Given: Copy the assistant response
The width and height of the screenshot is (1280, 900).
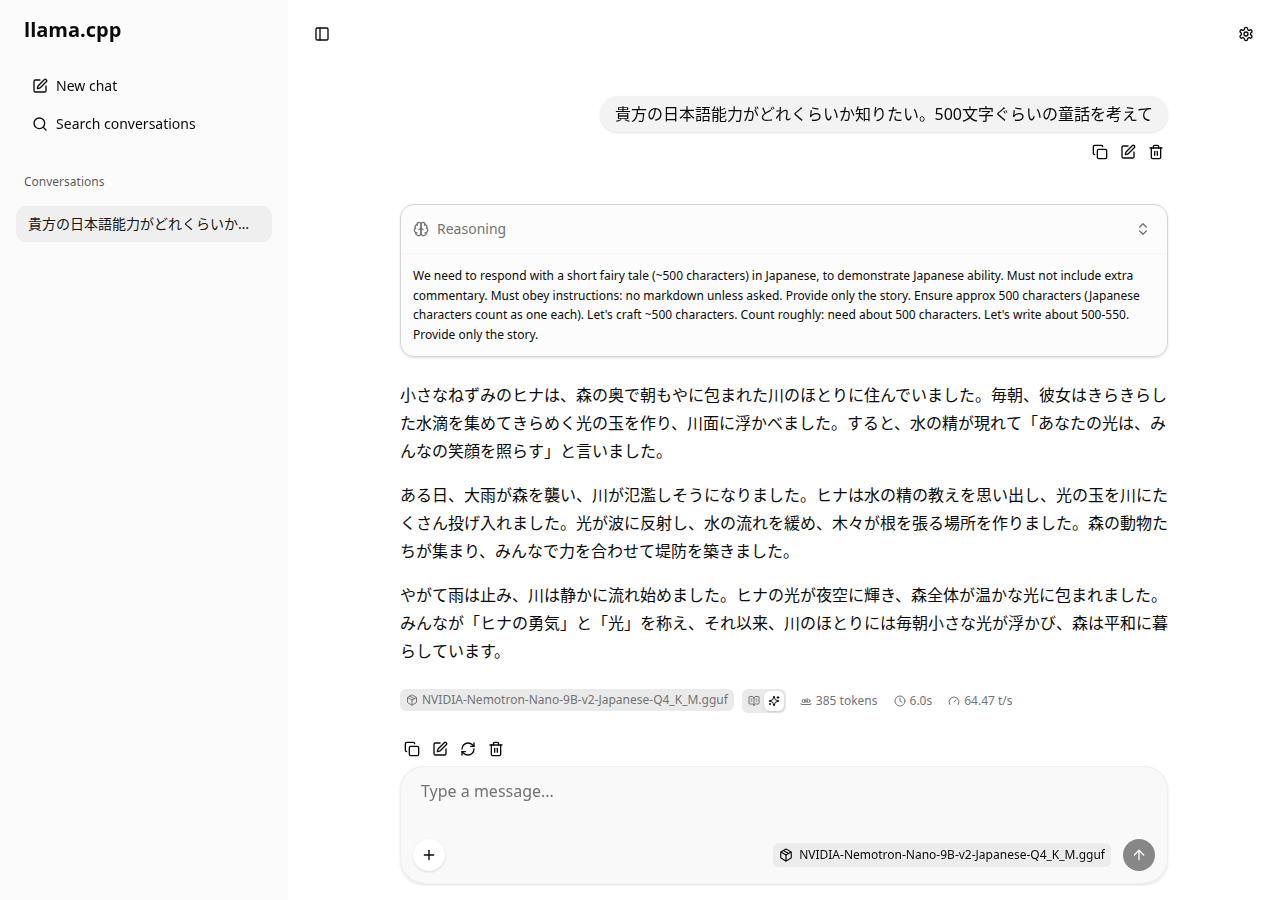Looking at the screenshot, I should tap(412, 749).
